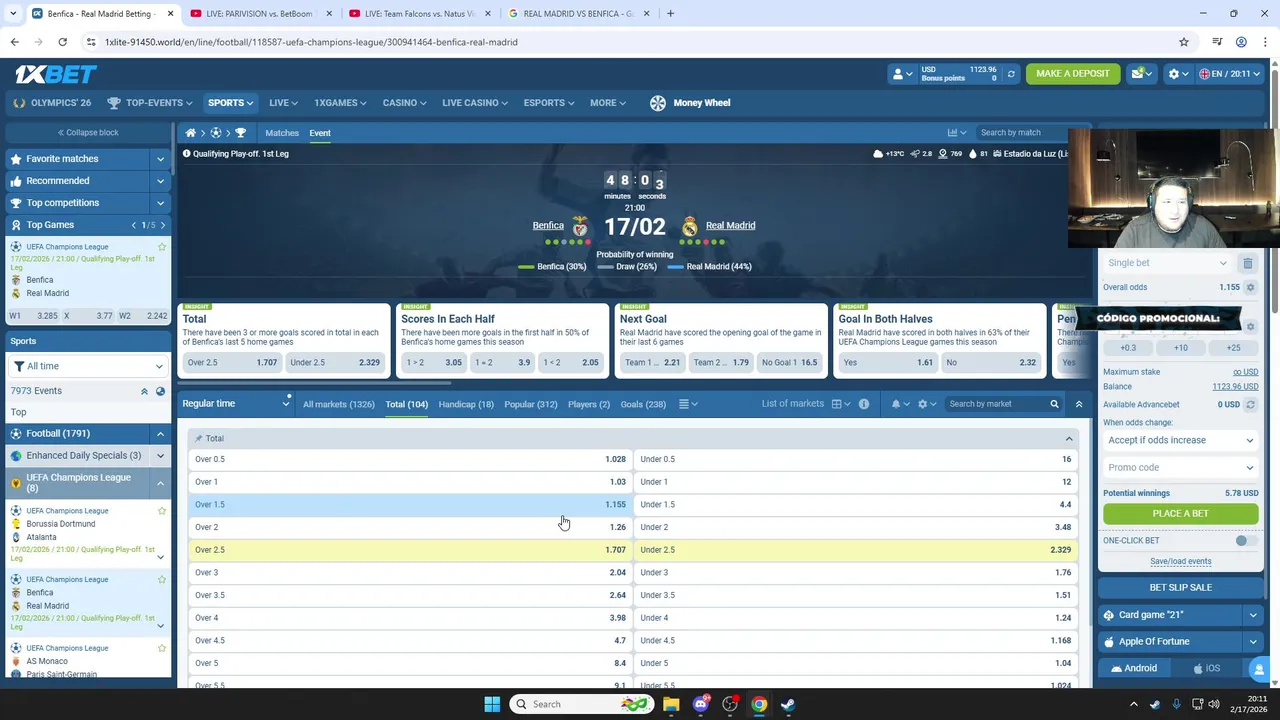
Task: Open the CASINO menu
Action: [x=404, y=103]
